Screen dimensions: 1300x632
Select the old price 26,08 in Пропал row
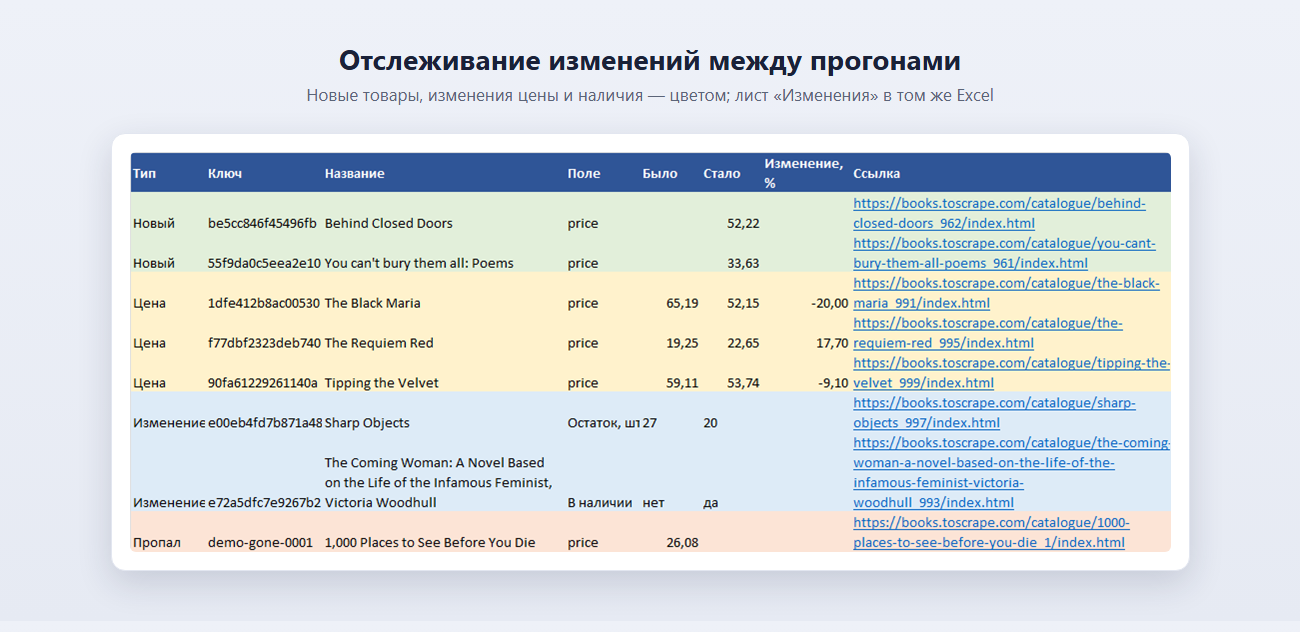pyautogui.click(x=682, y=543)
